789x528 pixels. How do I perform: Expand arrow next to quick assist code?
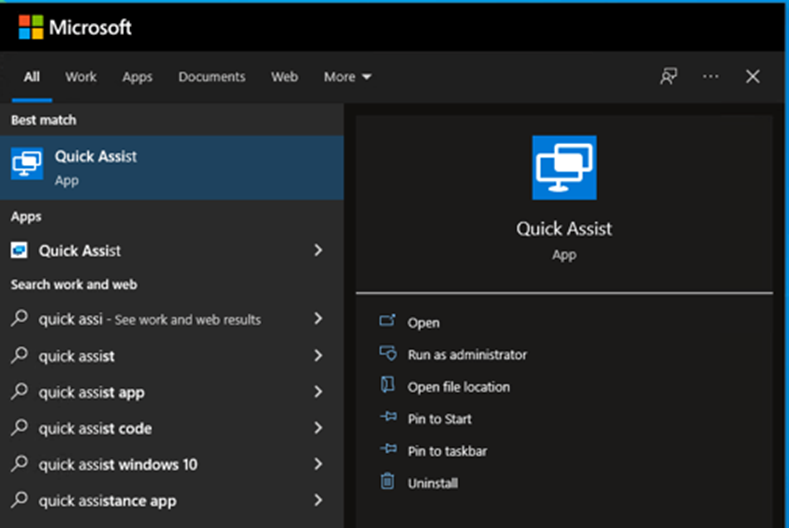(318, 428)
